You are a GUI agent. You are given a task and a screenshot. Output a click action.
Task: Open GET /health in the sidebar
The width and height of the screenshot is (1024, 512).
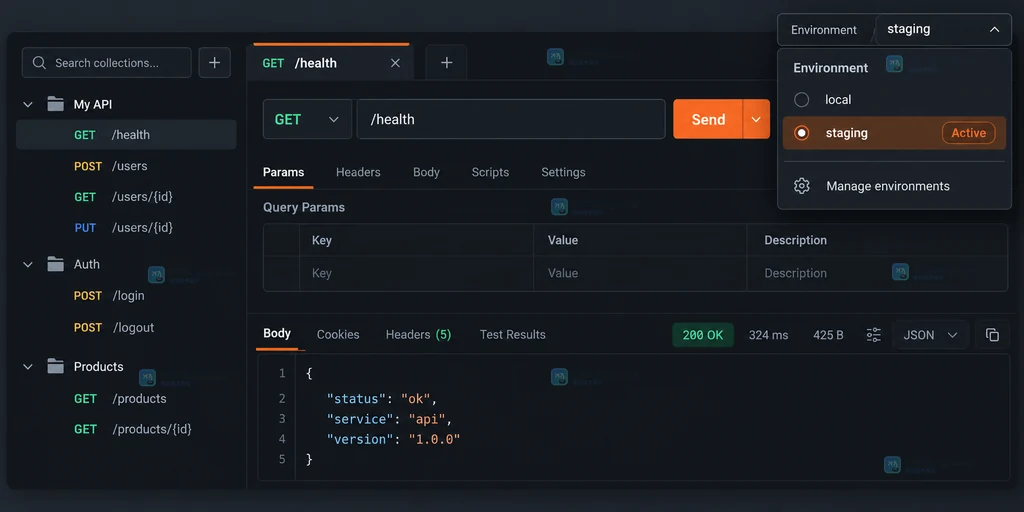pos(126,135)
